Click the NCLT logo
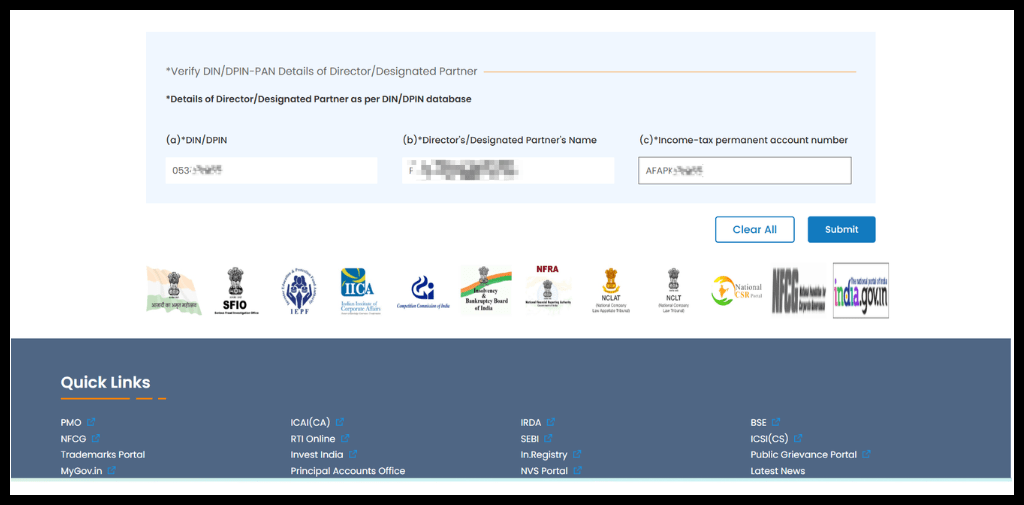This screenshot has width=1024, height=505. [x=673, y=289]
